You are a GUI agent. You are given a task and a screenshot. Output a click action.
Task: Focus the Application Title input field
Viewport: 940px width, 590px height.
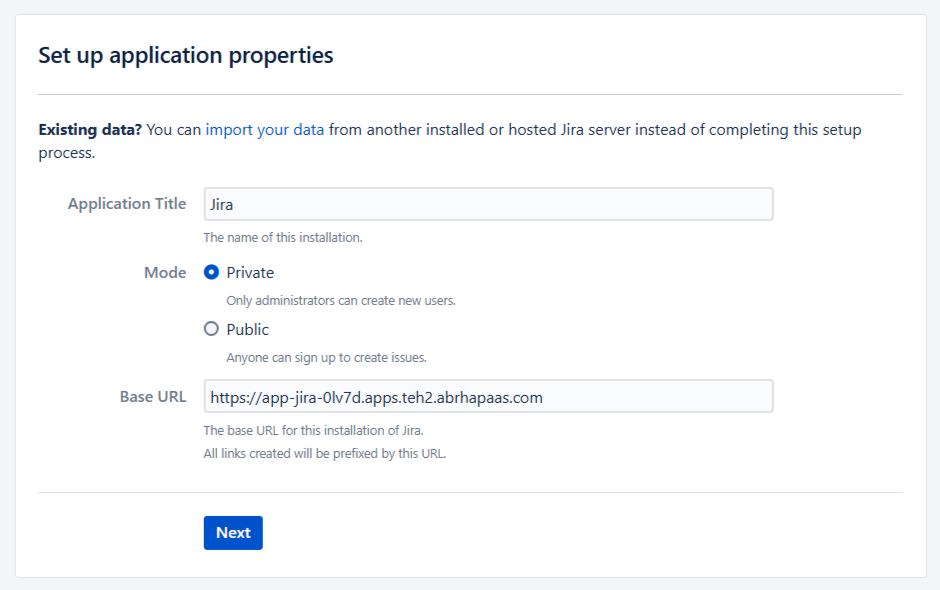[x=489, y=204]
